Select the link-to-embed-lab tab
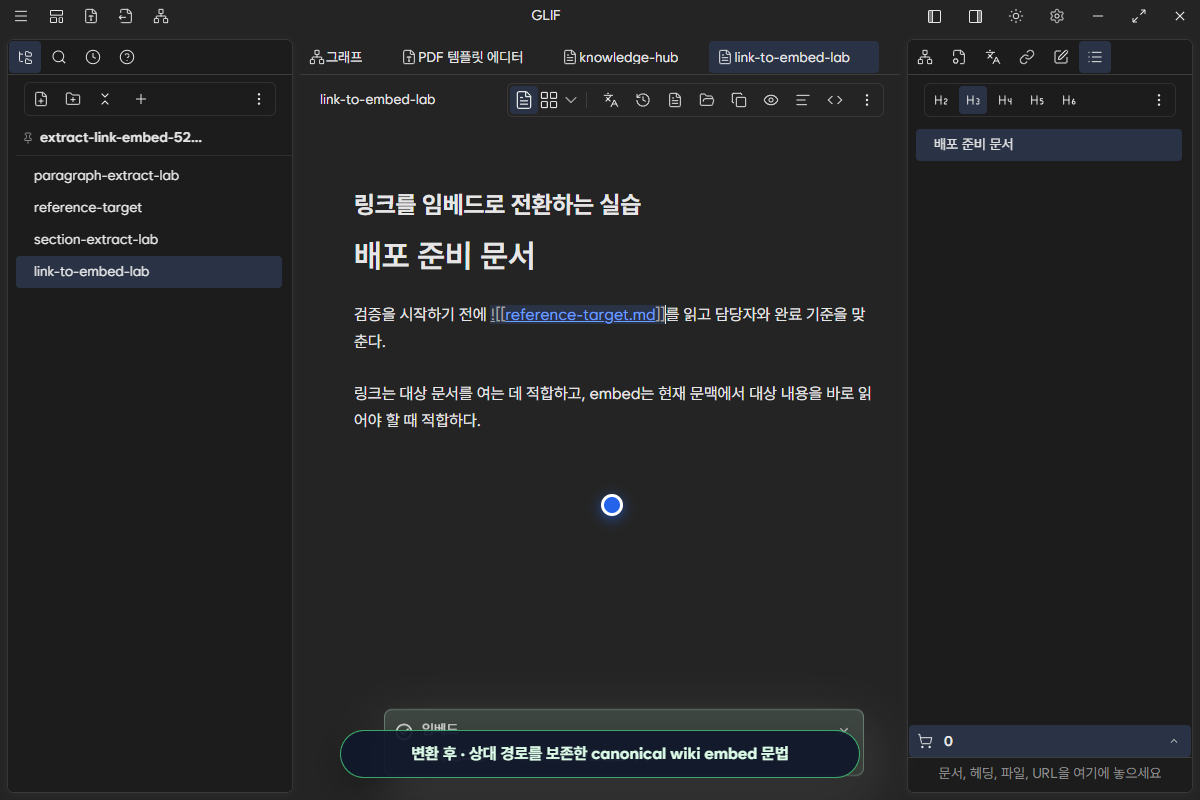 coord(793,57)
